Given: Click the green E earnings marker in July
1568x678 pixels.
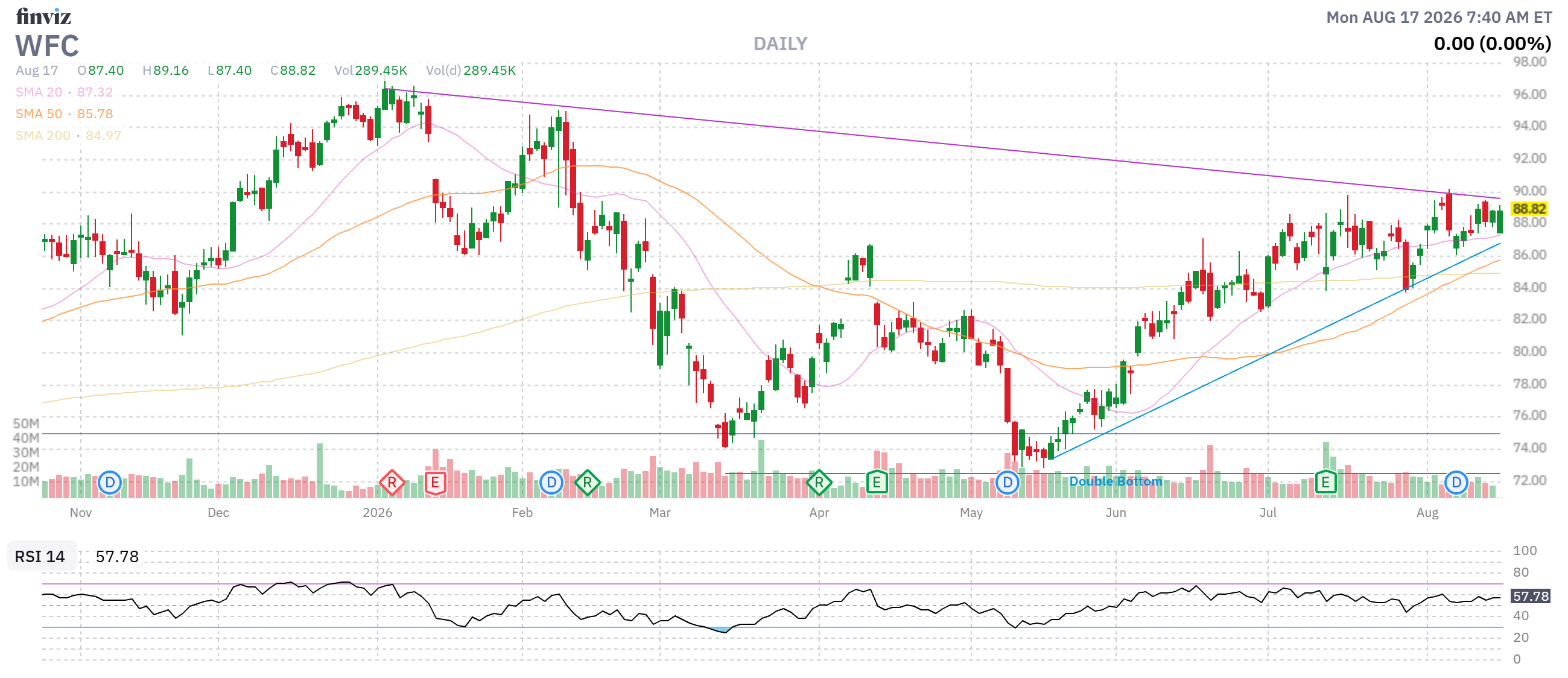Looking at the screenshot, I should coord(1325,483).
